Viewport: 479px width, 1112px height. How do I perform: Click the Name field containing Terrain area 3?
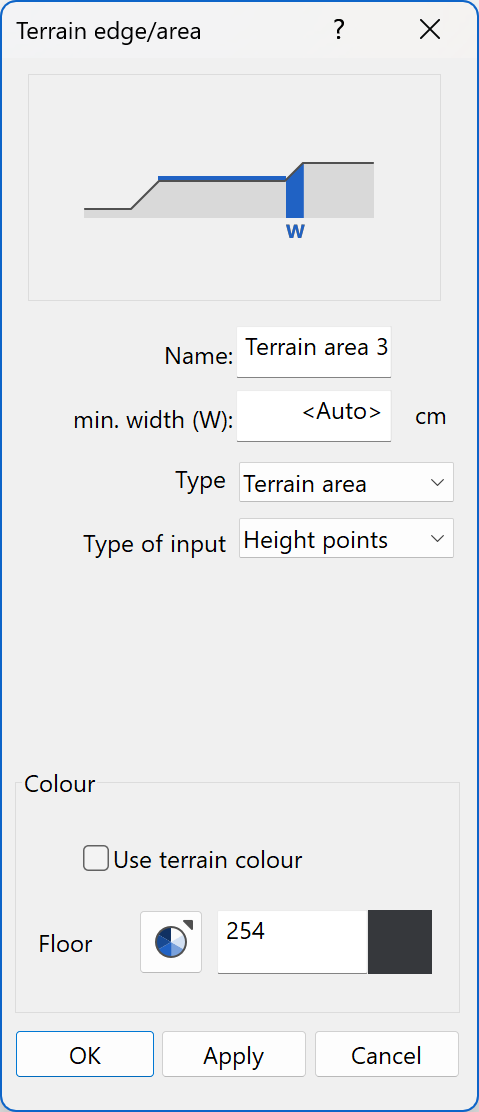point(314,352)
